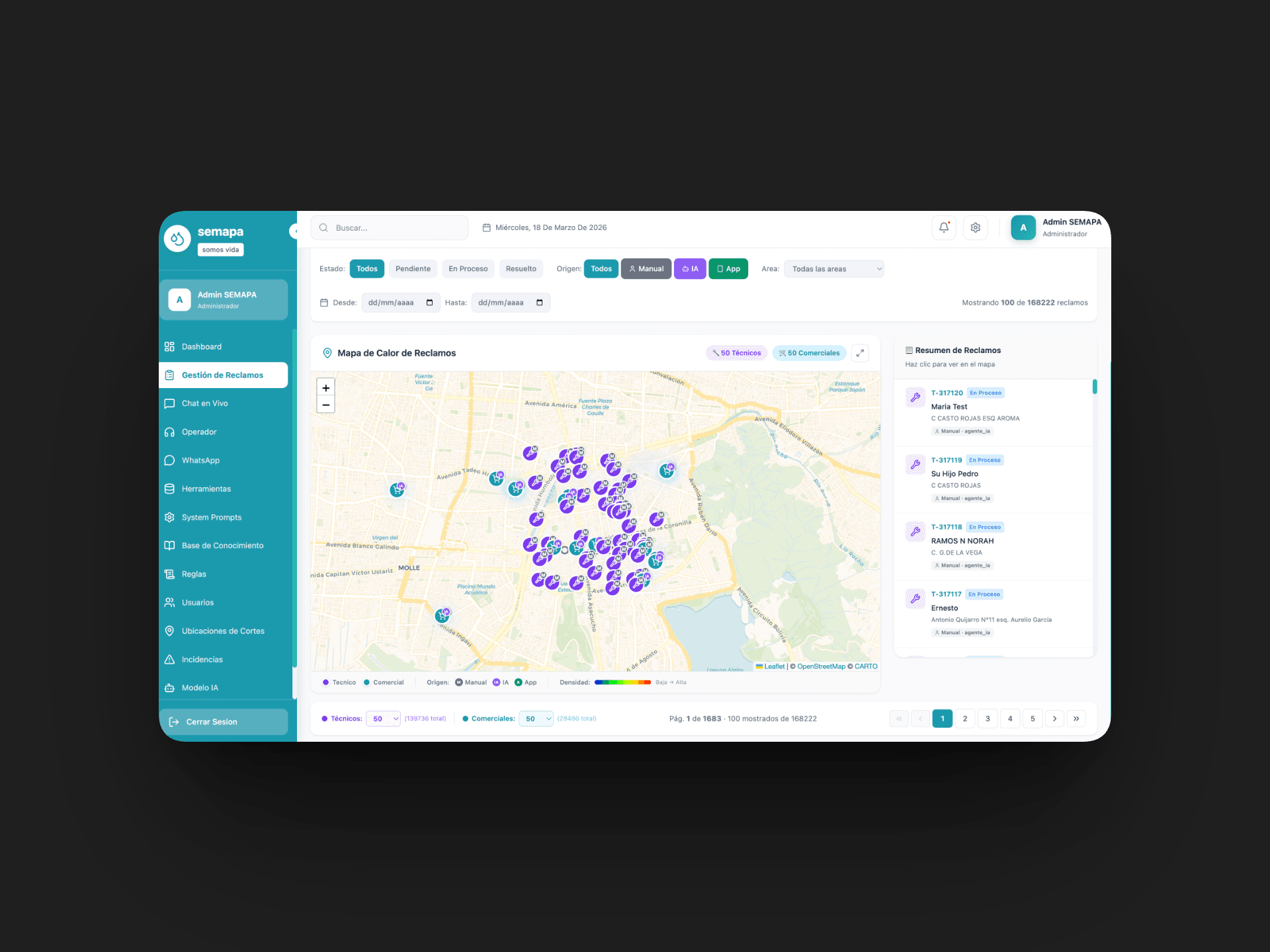Expand the map to fullscreen
The height and width of the screenshot is (952, 1270).
click(x=860, y=353)
